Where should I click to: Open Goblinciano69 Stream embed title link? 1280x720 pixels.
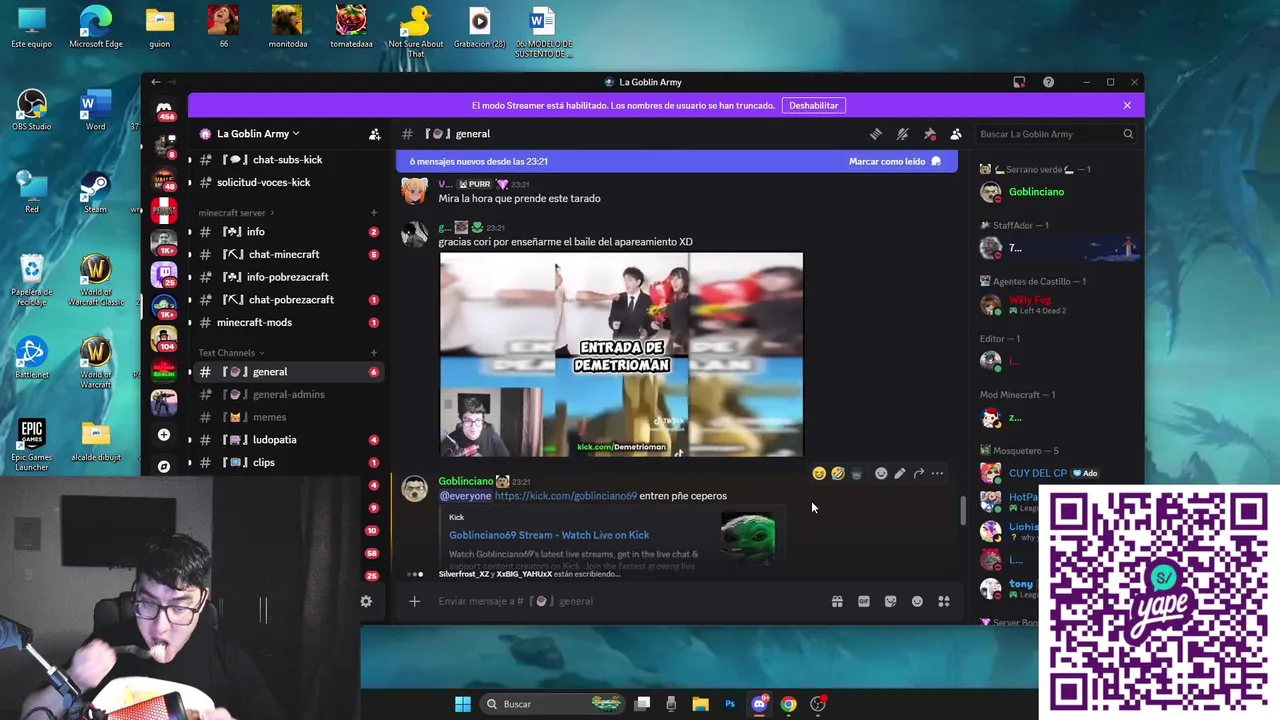click(549, 535)
